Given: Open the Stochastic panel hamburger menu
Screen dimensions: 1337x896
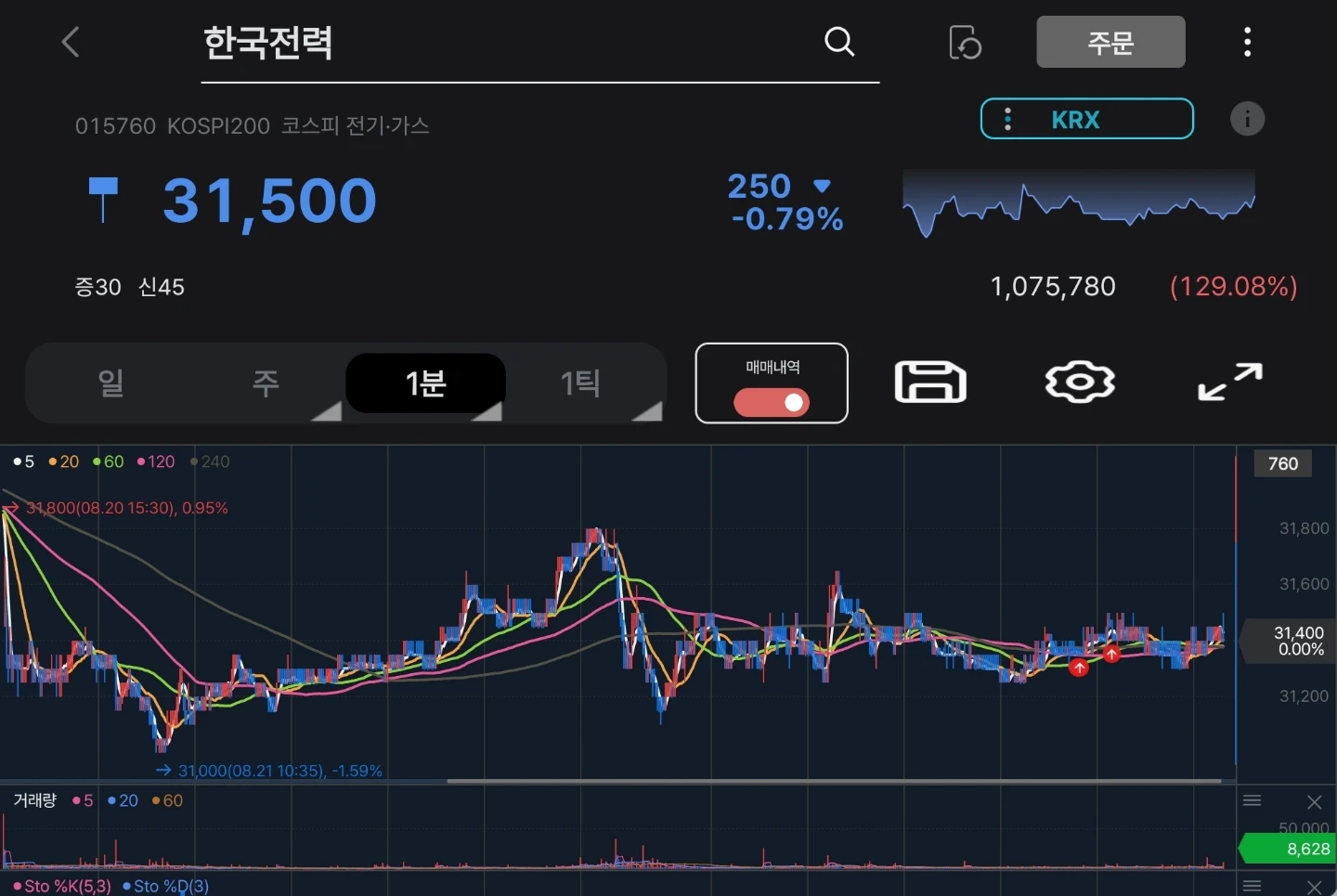Looking at the screenshot, I should click(x=1252, y=886).
